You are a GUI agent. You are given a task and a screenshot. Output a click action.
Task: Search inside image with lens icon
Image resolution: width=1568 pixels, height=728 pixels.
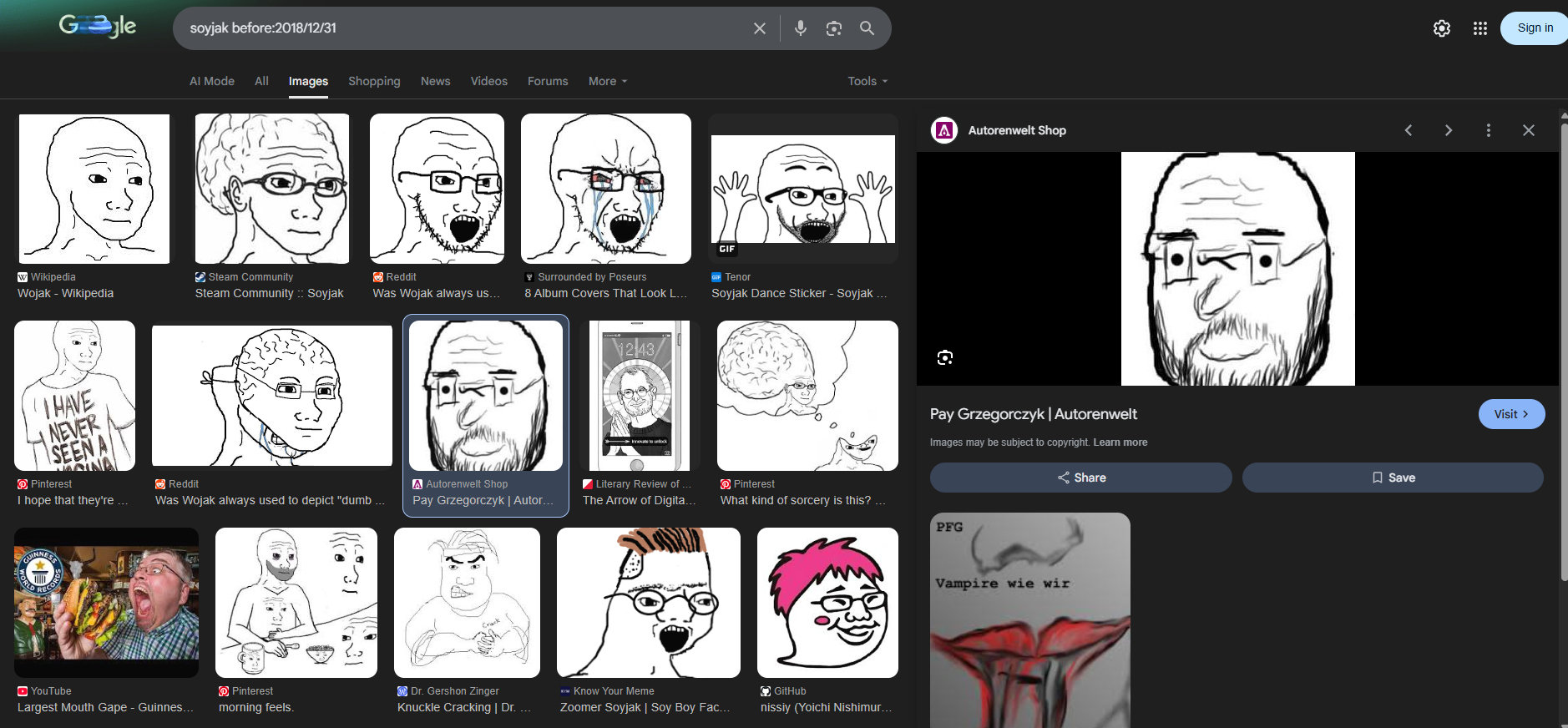[945, 357]
